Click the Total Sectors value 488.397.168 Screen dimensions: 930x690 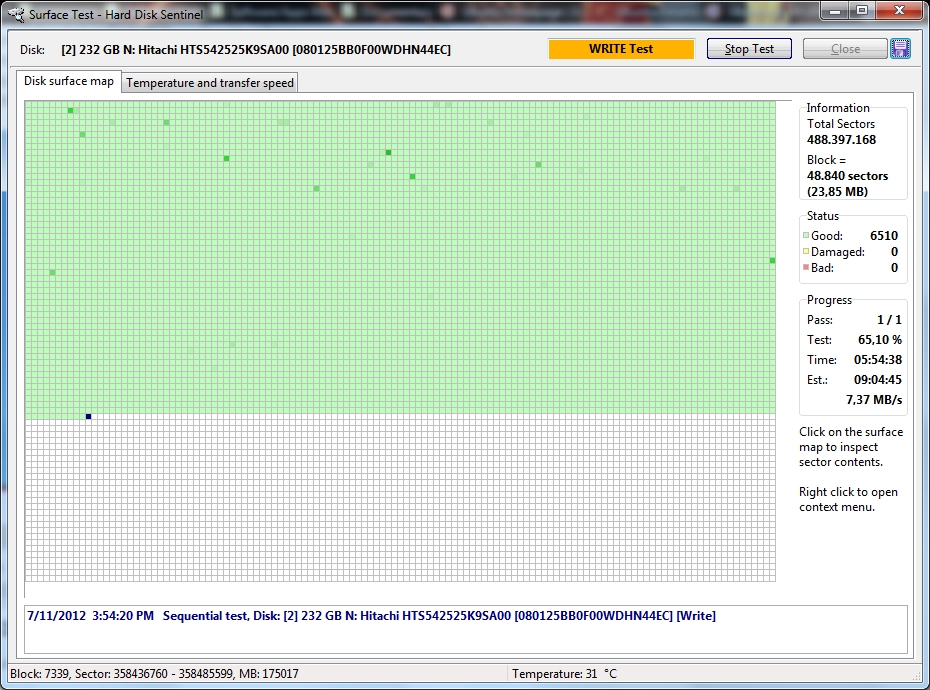pyautogui.click(x=841, y=139)
